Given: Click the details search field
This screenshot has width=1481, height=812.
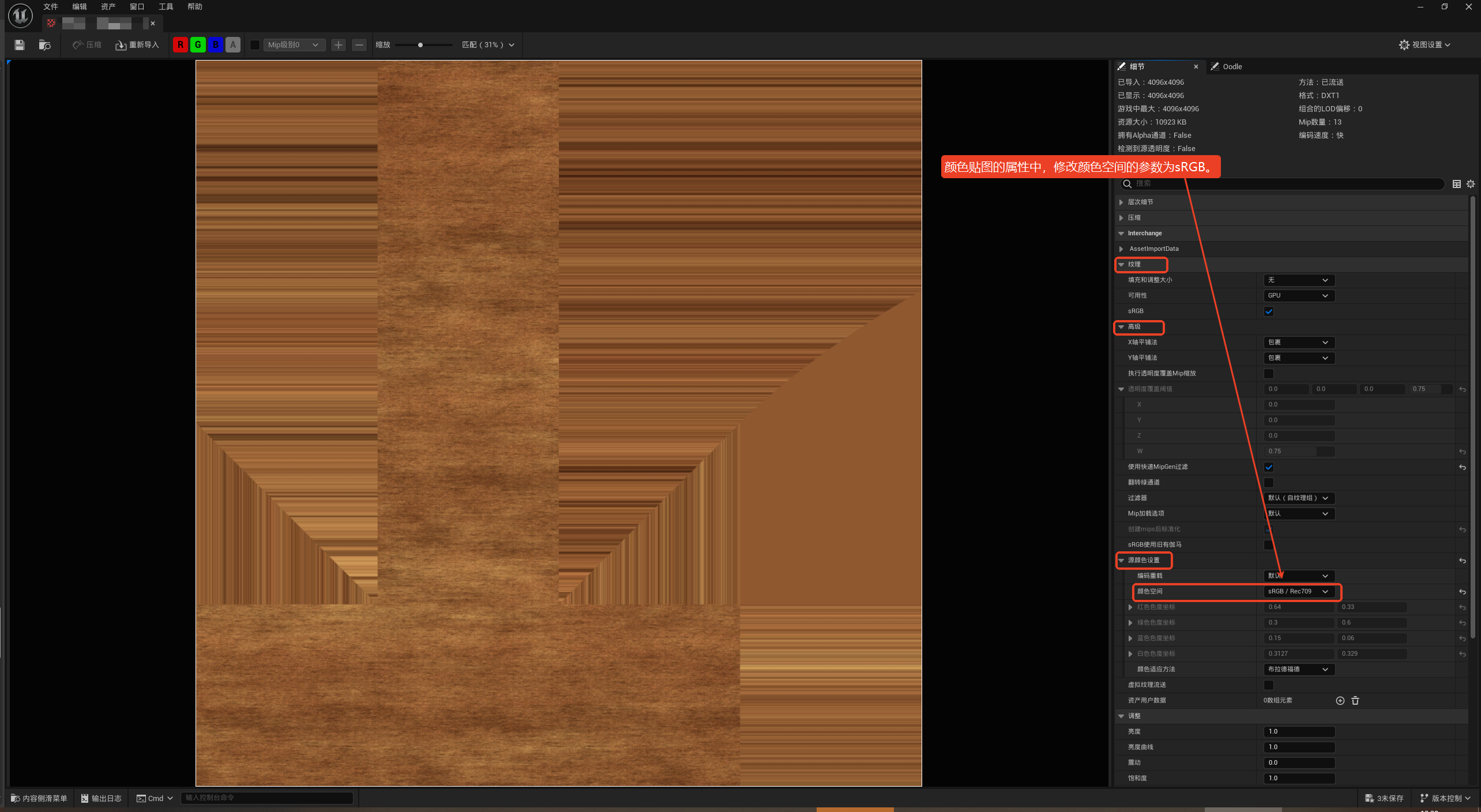Looking at the screenshot, I should pyautogui.click(x=1281, y=184).
